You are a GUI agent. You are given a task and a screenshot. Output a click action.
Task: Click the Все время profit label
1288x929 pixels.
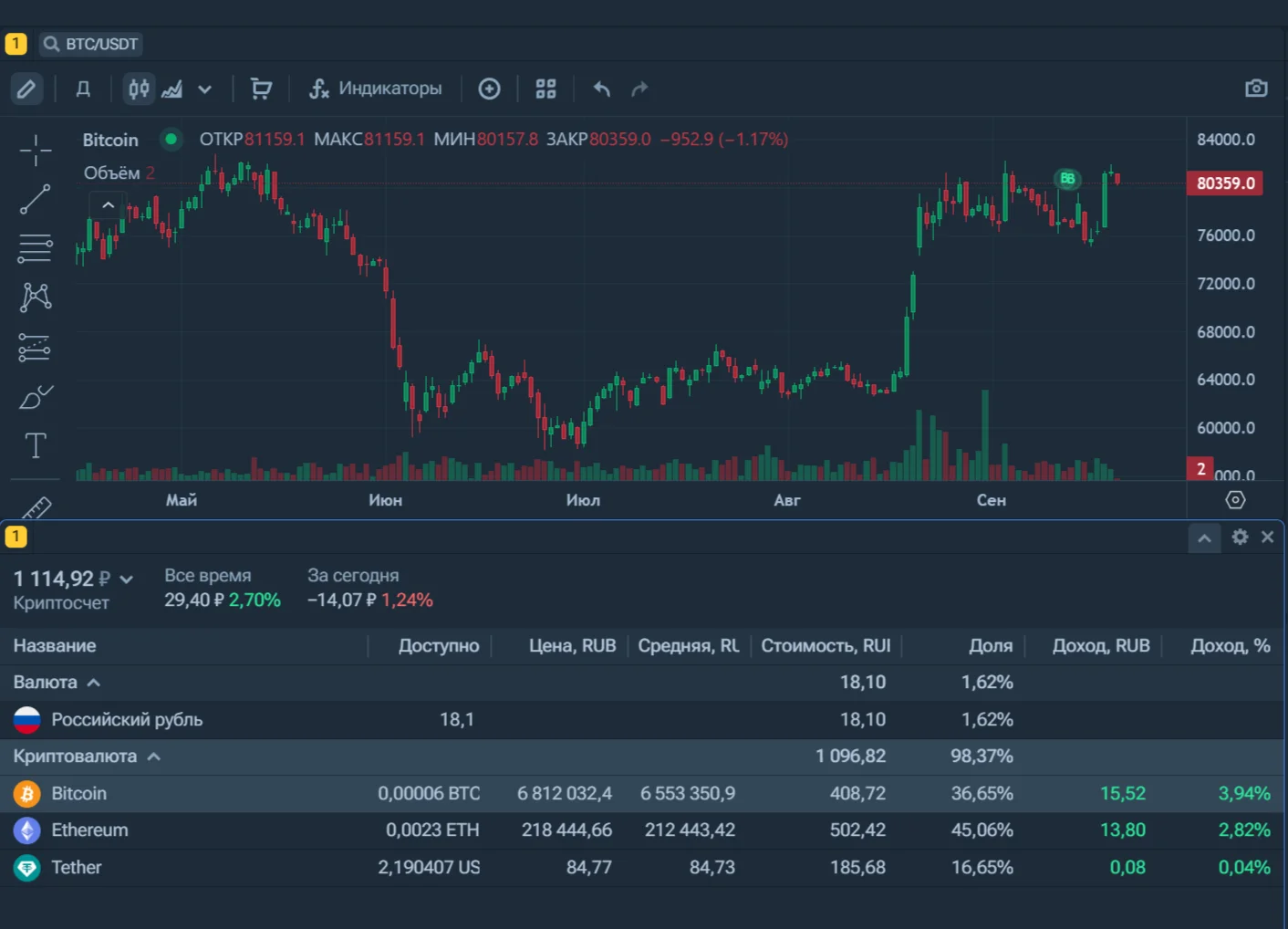[208, 576]
